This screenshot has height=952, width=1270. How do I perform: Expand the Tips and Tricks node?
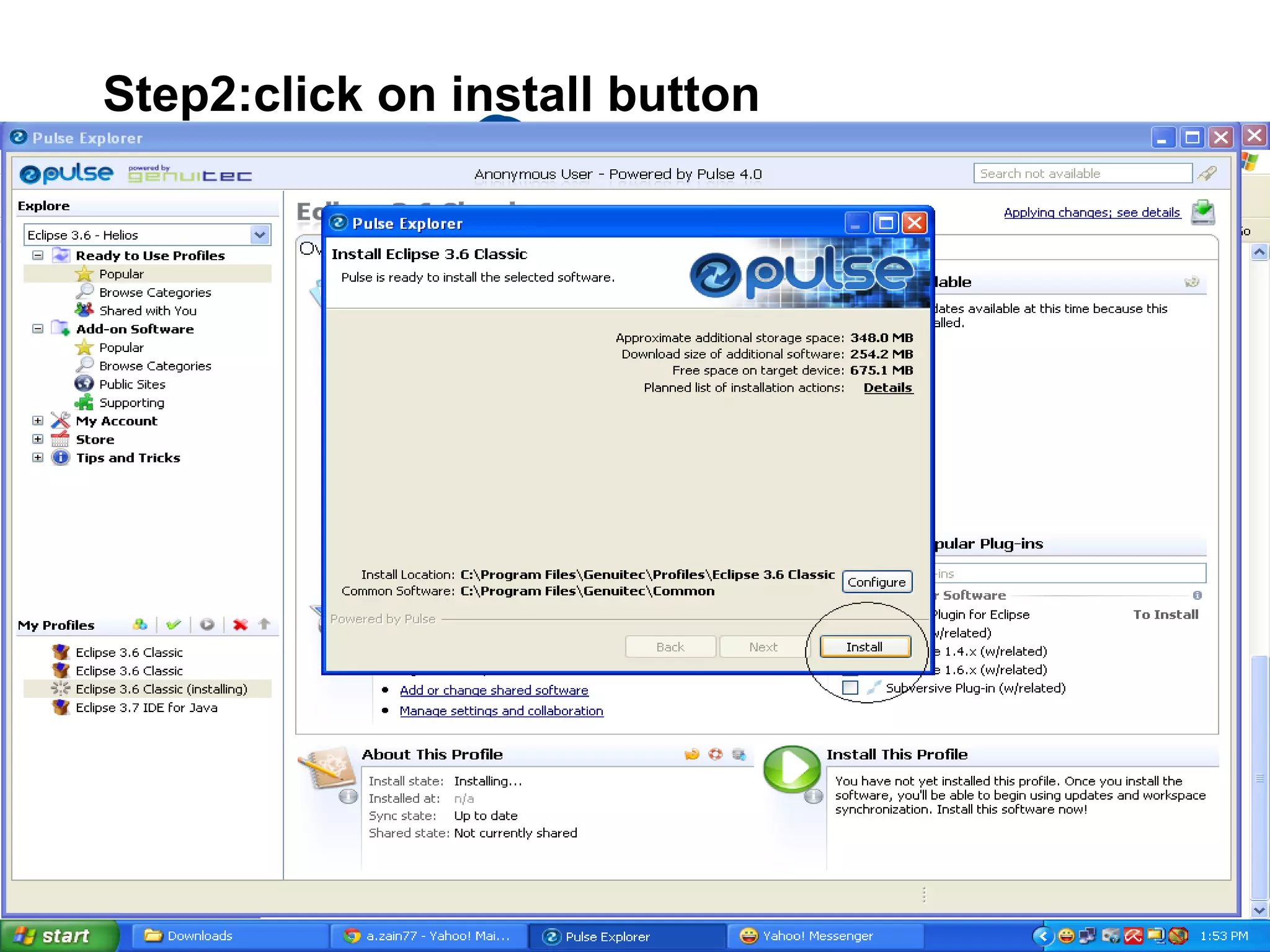[x=38, y=457]
